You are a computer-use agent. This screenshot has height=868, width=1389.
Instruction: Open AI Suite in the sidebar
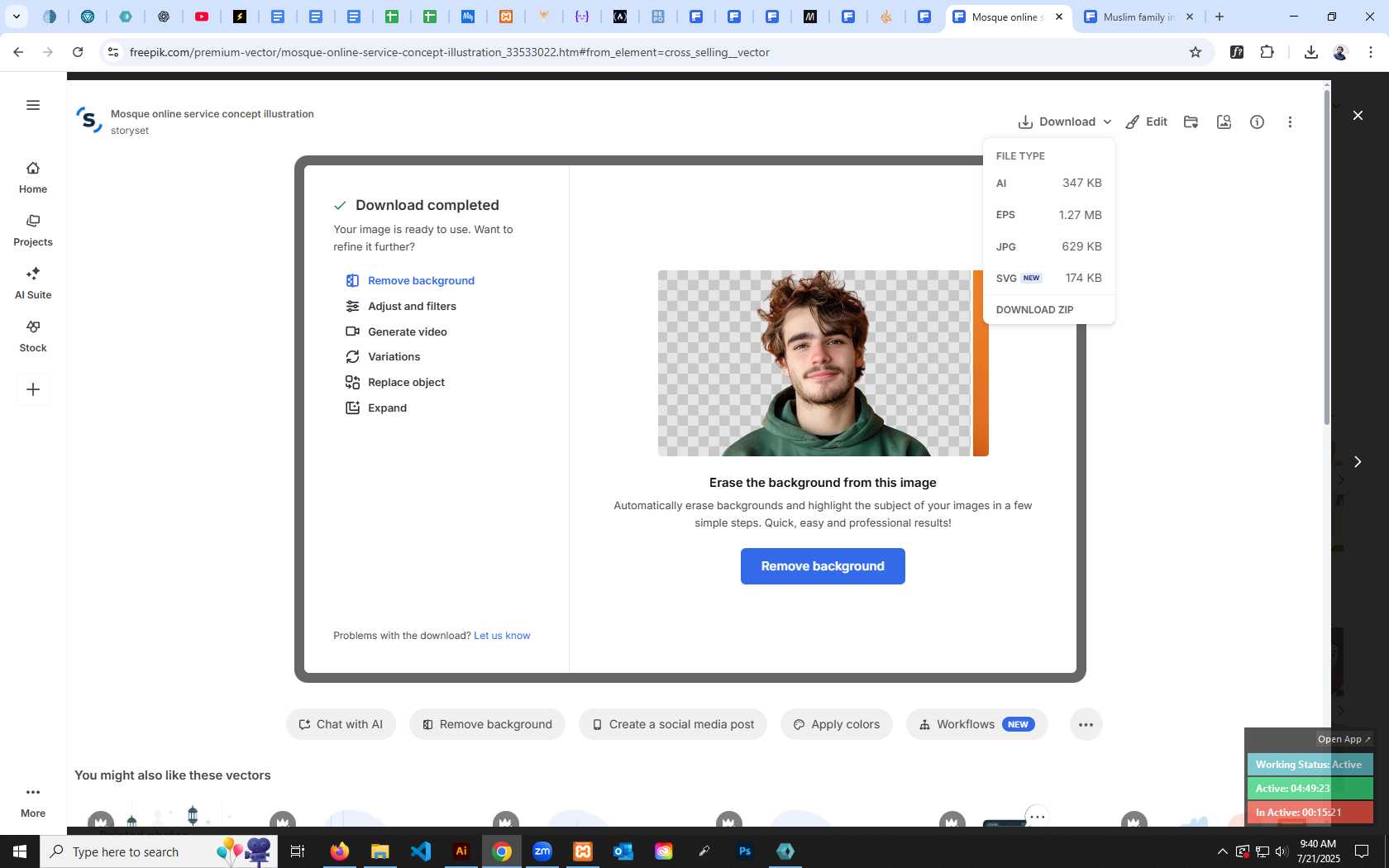click(33, 284)
